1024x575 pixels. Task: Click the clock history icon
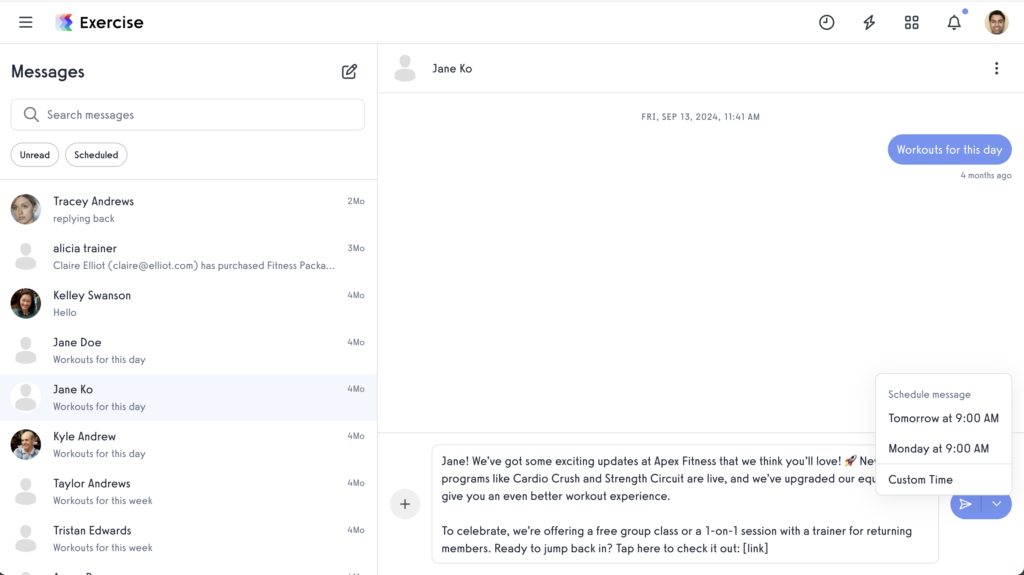tap(826, 22)
